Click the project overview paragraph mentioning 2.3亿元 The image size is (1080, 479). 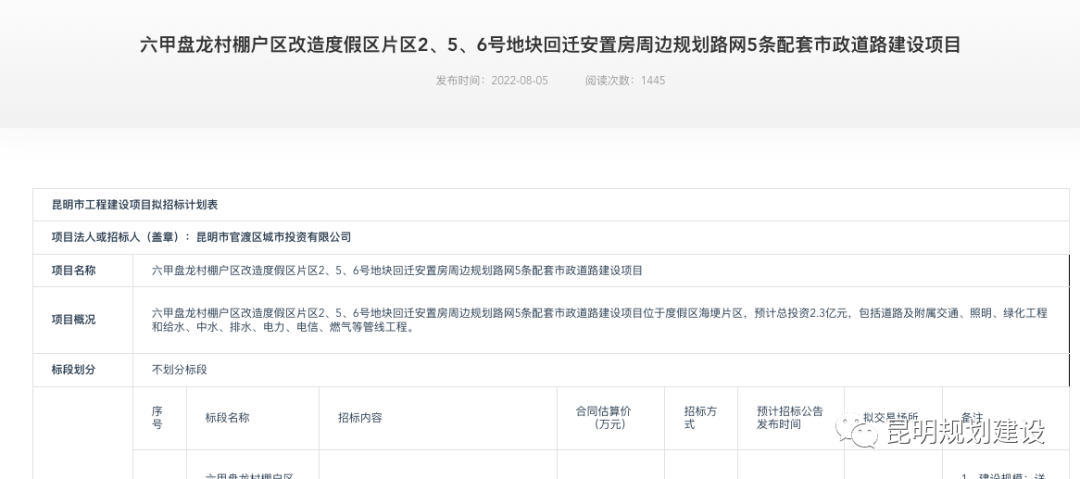coord(599,320)
